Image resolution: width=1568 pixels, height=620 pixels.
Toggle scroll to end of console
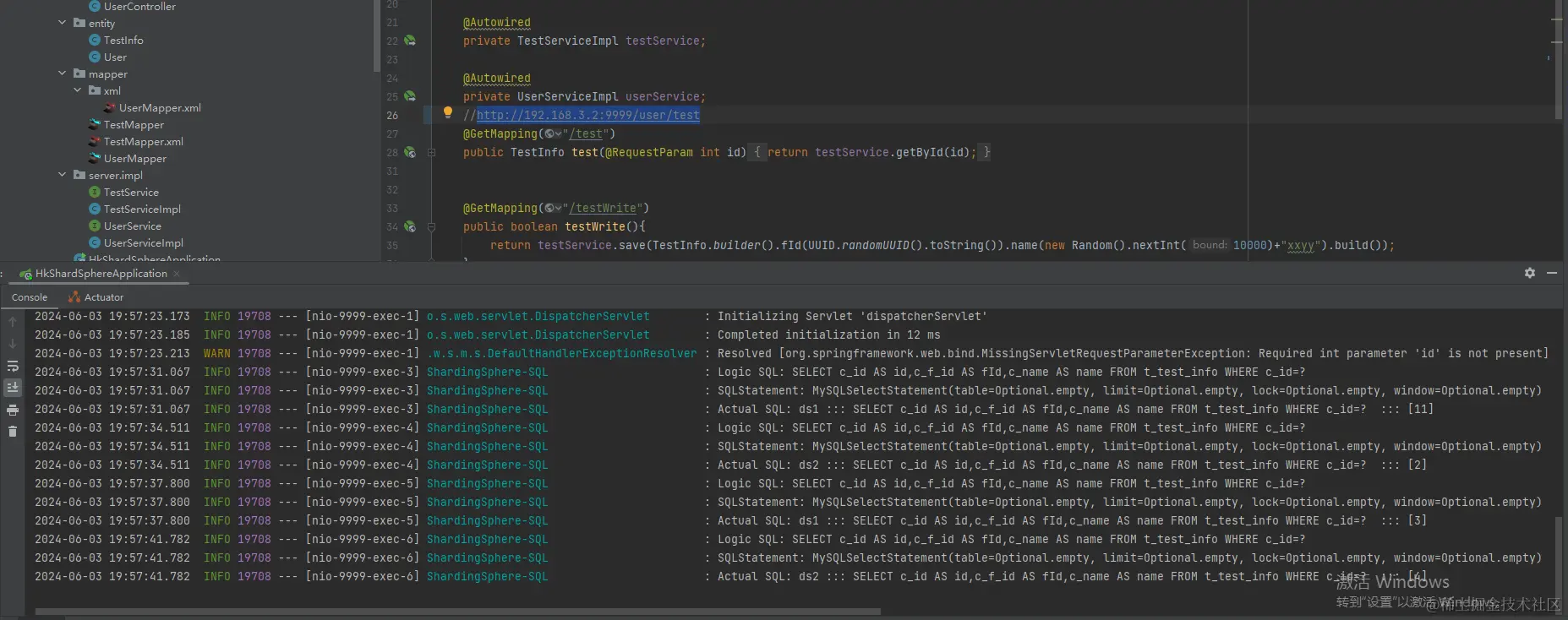pyautogui.click(x=13, y=388)
